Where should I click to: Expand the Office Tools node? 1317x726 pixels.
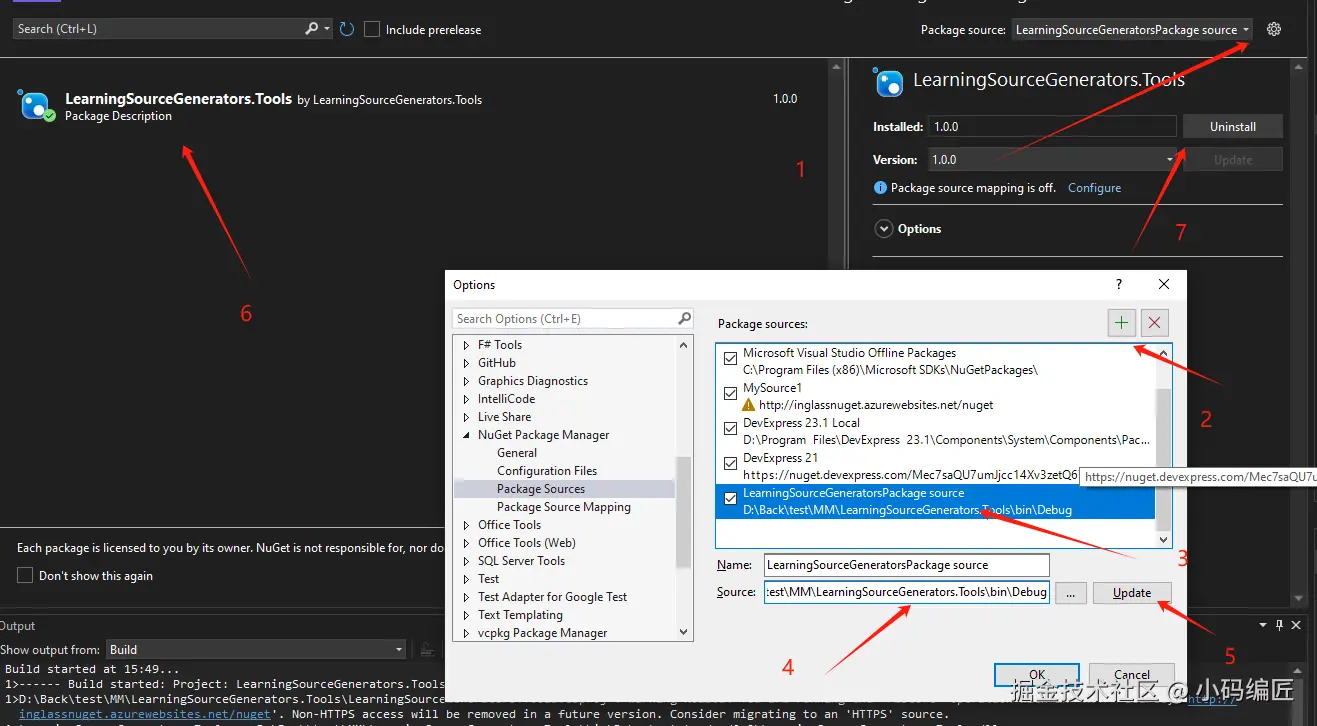(x=466, y=525)
